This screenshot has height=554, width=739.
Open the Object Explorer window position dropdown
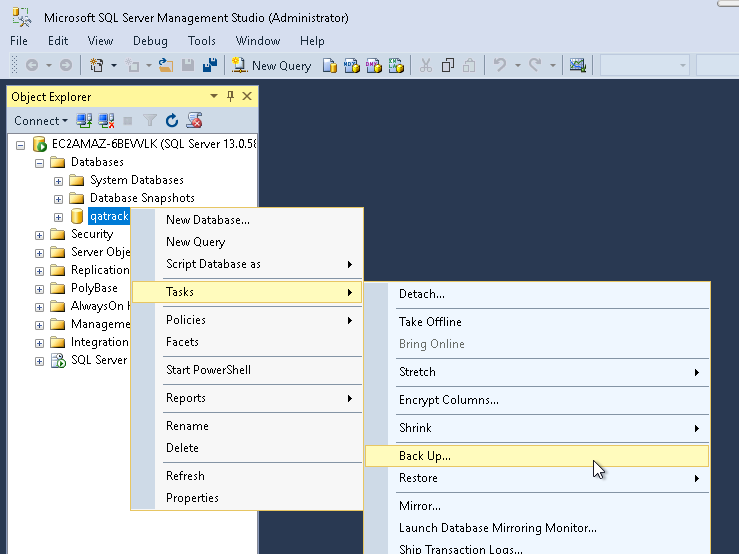click(x=213, y=96)
